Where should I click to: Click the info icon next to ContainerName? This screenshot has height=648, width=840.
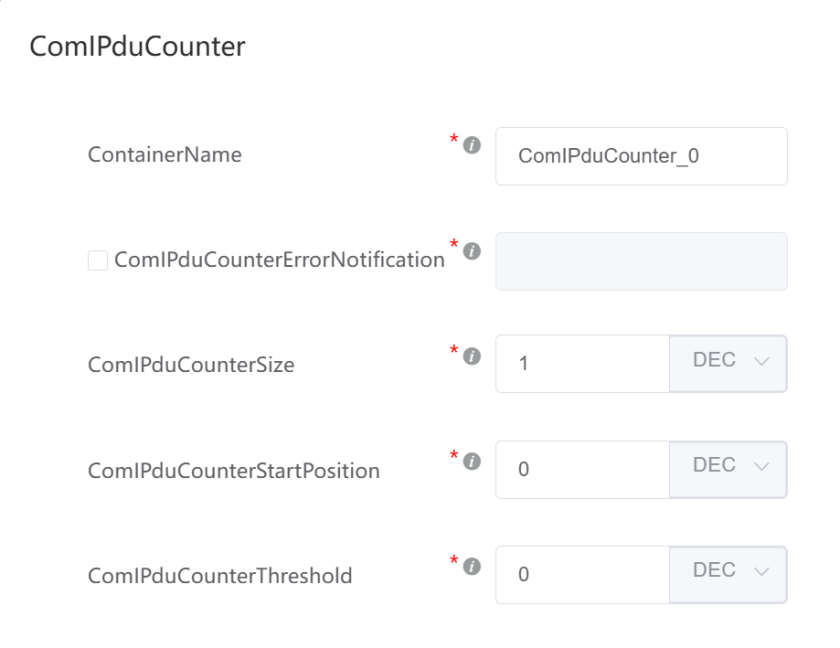[471, 145]
